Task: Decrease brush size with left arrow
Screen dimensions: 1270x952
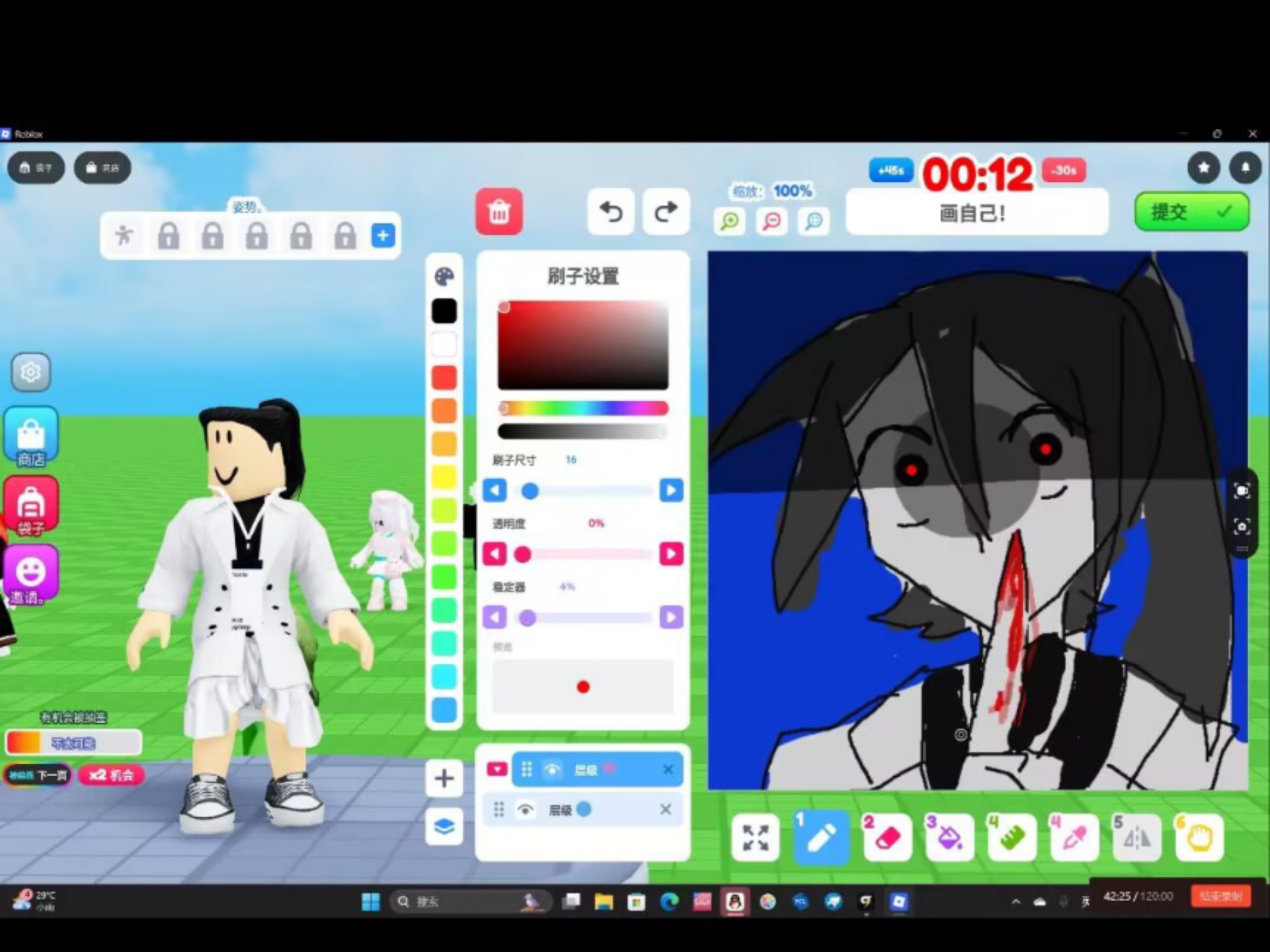Action: click(495, 491)
